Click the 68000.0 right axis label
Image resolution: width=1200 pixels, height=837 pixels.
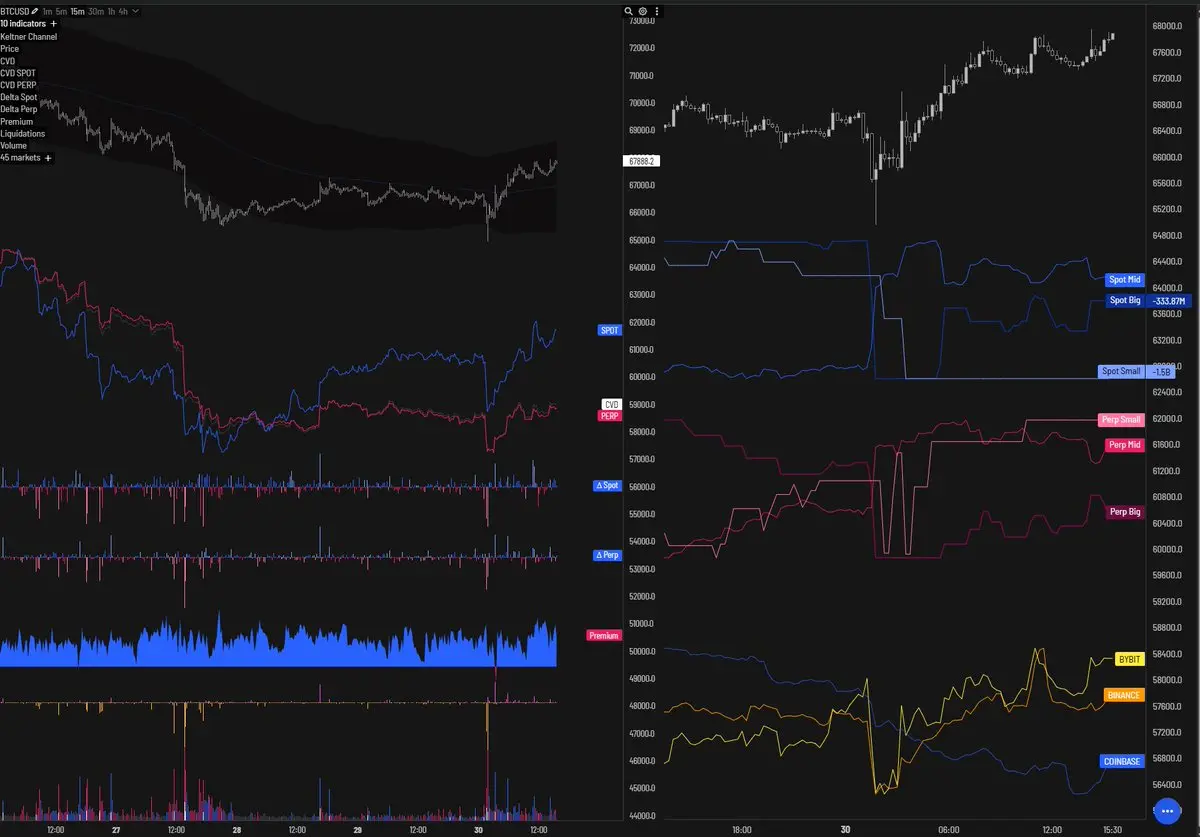(1167, 26)
